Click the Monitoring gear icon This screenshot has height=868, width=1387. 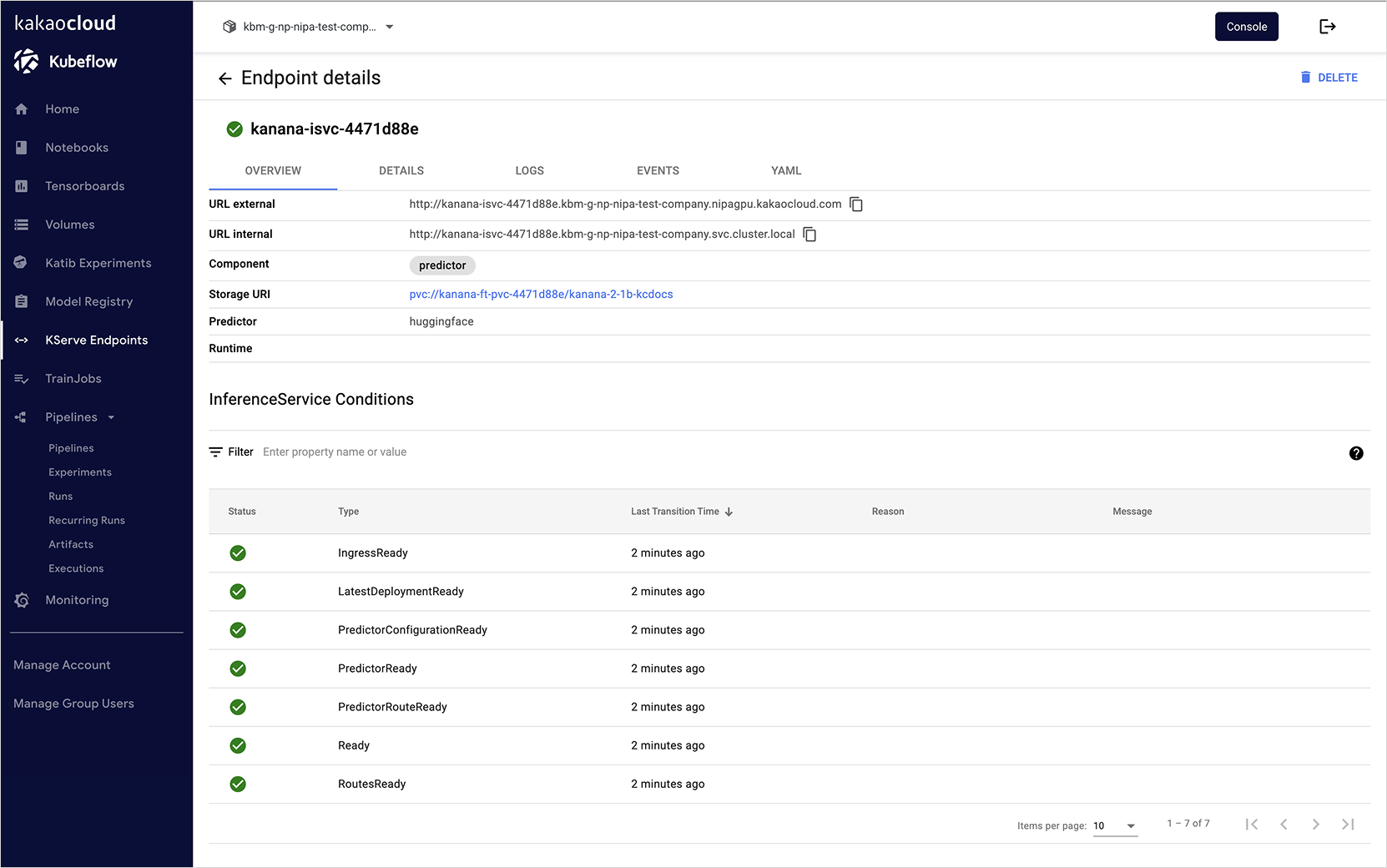tap(22, 600)
